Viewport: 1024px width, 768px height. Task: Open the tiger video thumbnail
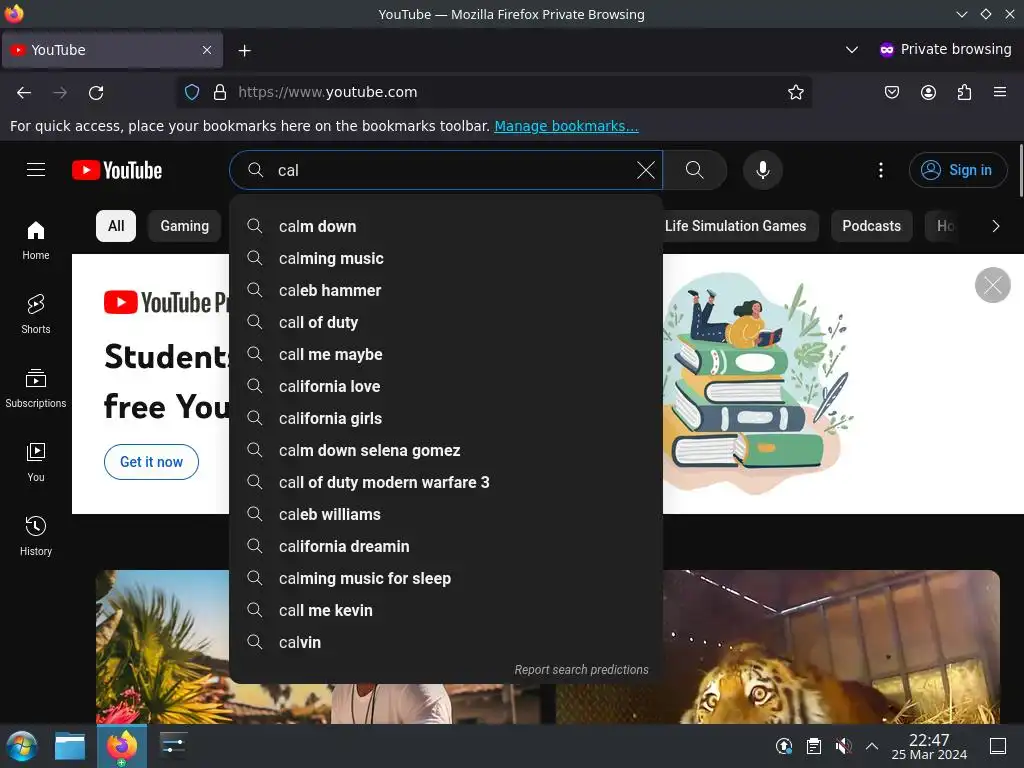778,647
